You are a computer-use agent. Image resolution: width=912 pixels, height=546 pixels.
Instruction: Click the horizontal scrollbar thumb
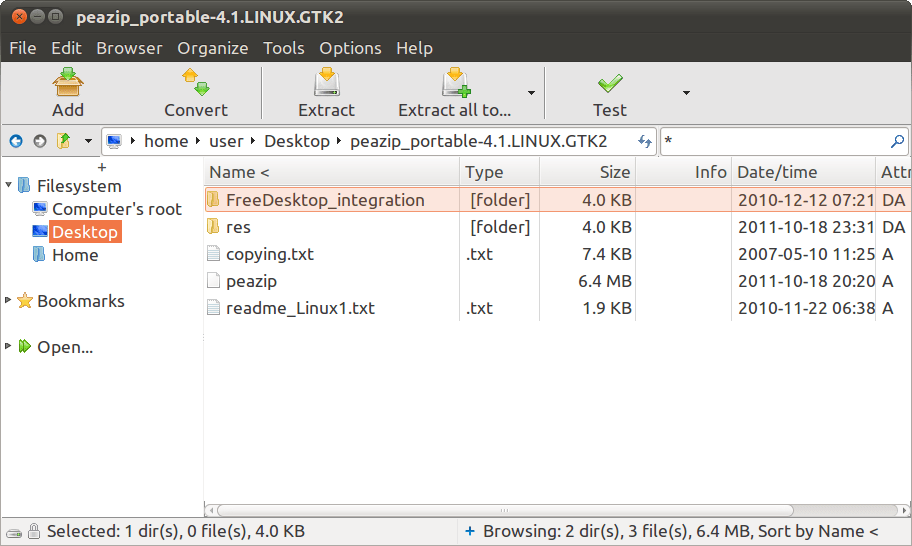point(505,511)
